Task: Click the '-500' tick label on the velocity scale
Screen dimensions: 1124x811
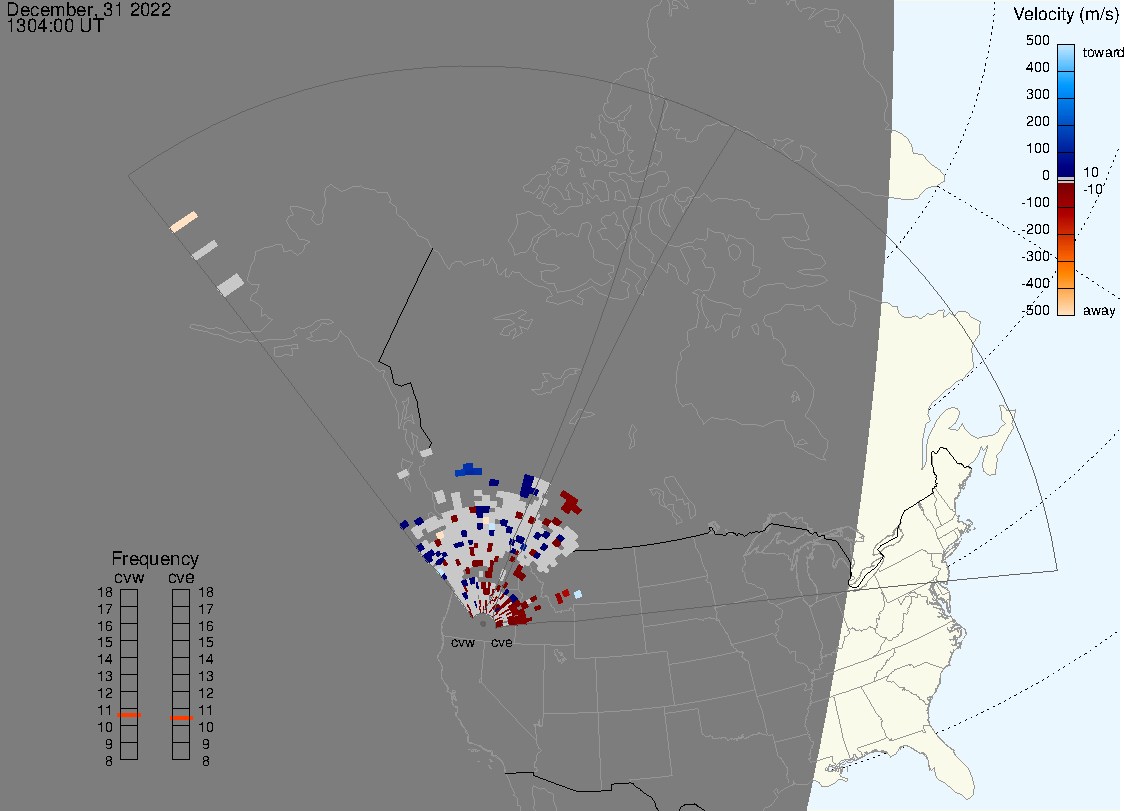Action: (x=1035, y=310)
